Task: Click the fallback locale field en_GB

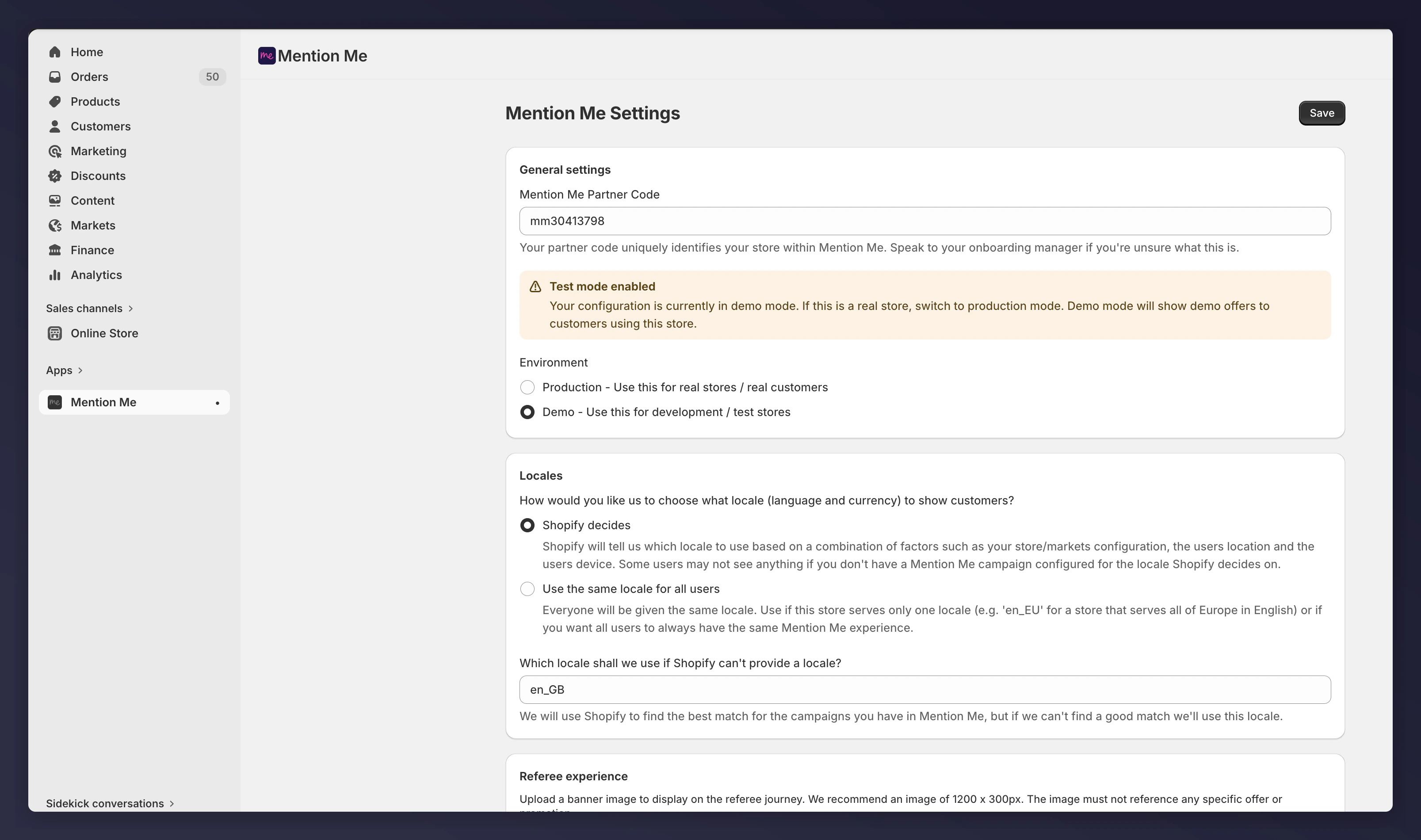Action: [924, 690]
